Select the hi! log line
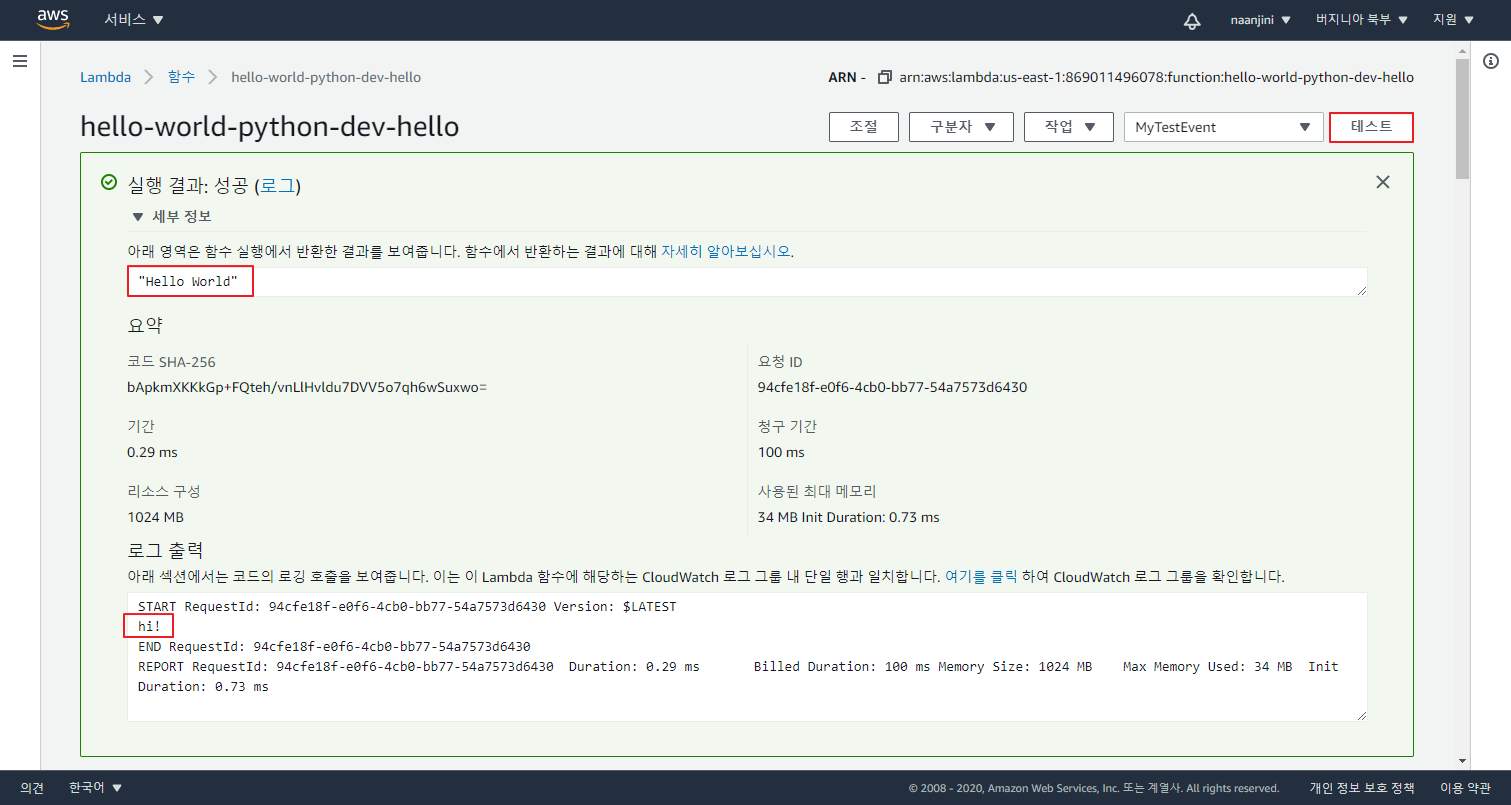Image resolution: width=1511 pixels, height=805 pixels. [x=149, y=626]
